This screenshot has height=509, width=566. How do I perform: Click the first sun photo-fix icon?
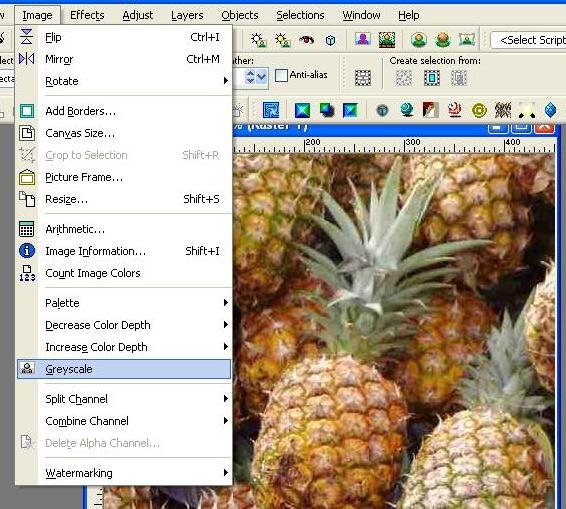coord(258,40)
